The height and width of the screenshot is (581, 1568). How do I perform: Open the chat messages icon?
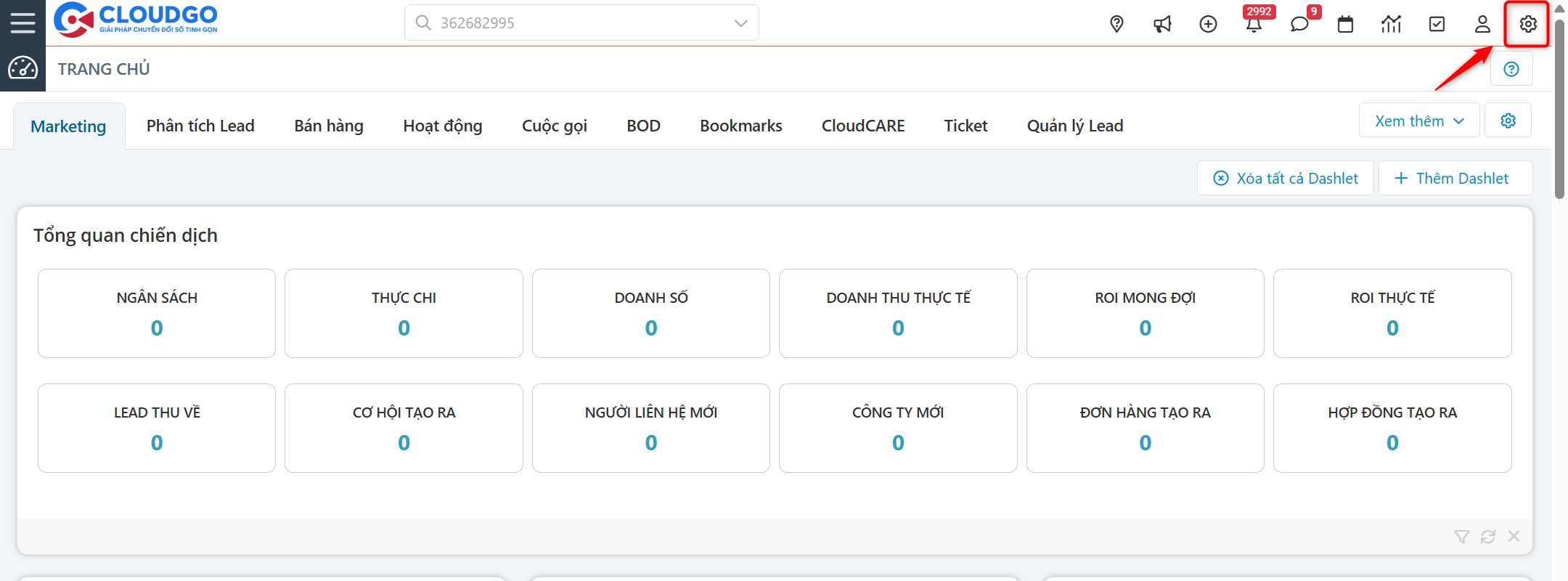(1299, 24)
